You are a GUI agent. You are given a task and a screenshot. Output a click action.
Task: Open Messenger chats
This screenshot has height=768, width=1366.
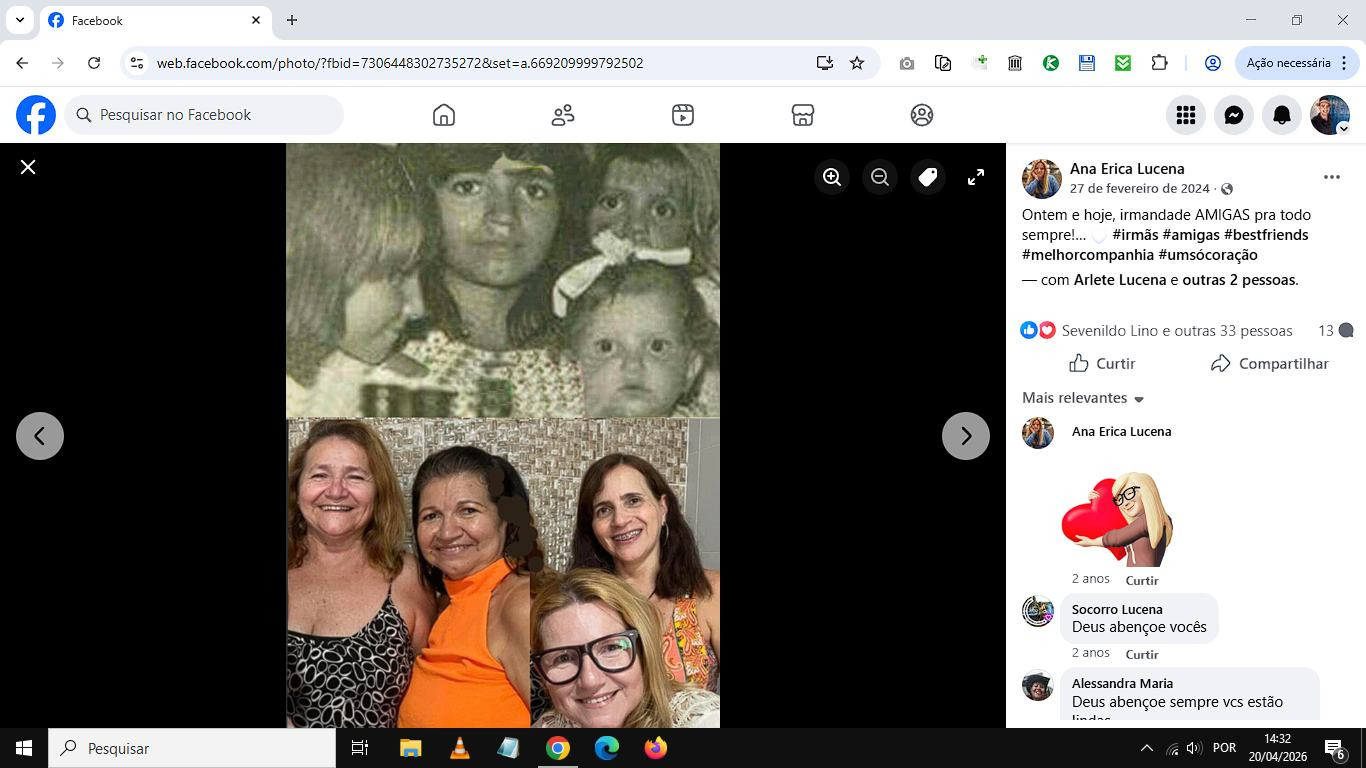coord(1234,115)
